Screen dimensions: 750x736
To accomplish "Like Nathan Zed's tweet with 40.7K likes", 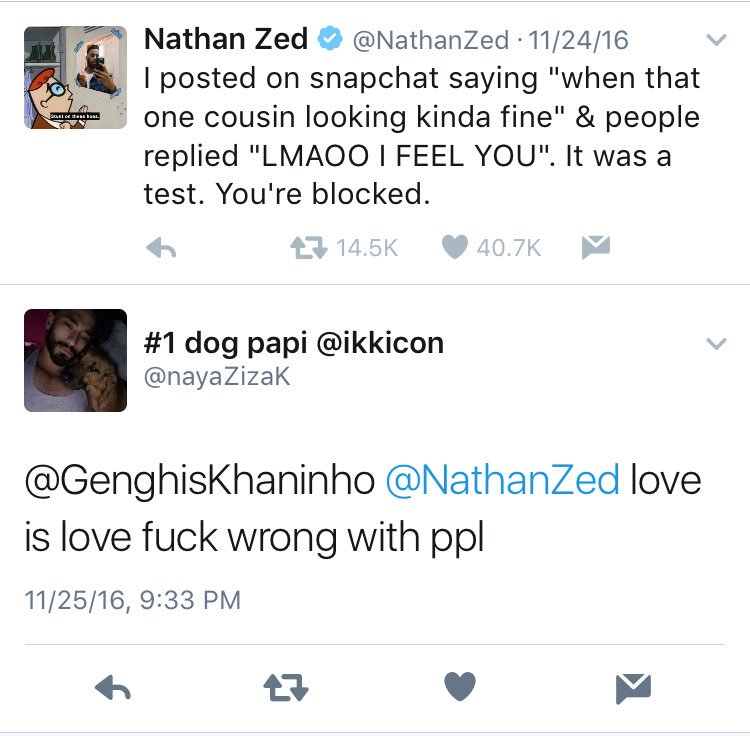I will (x=455, y=247).
